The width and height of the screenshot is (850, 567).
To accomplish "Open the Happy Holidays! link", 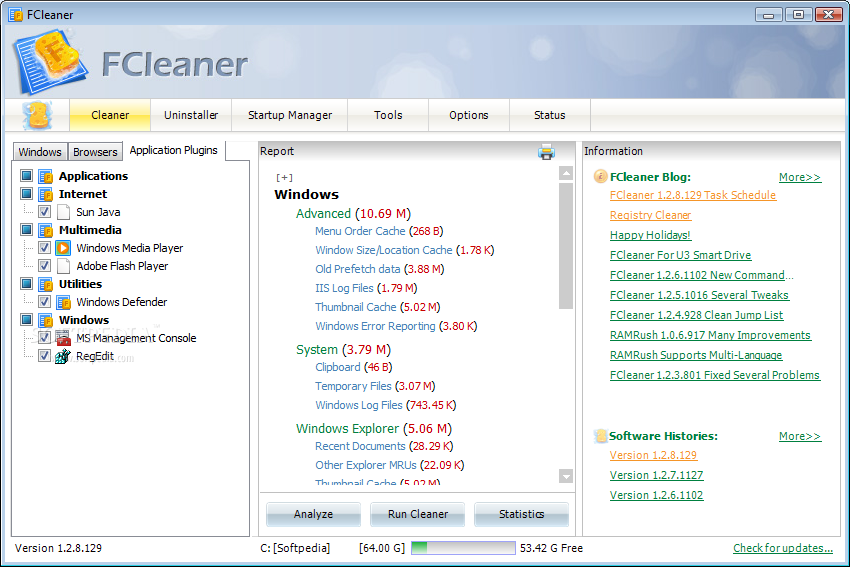I will point(651,235).
